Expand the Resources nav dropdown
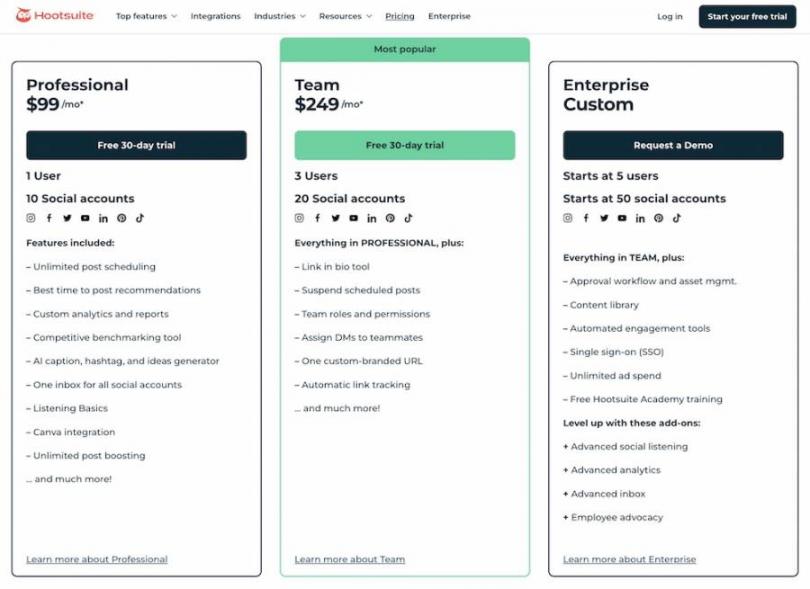 click(345, 16)
